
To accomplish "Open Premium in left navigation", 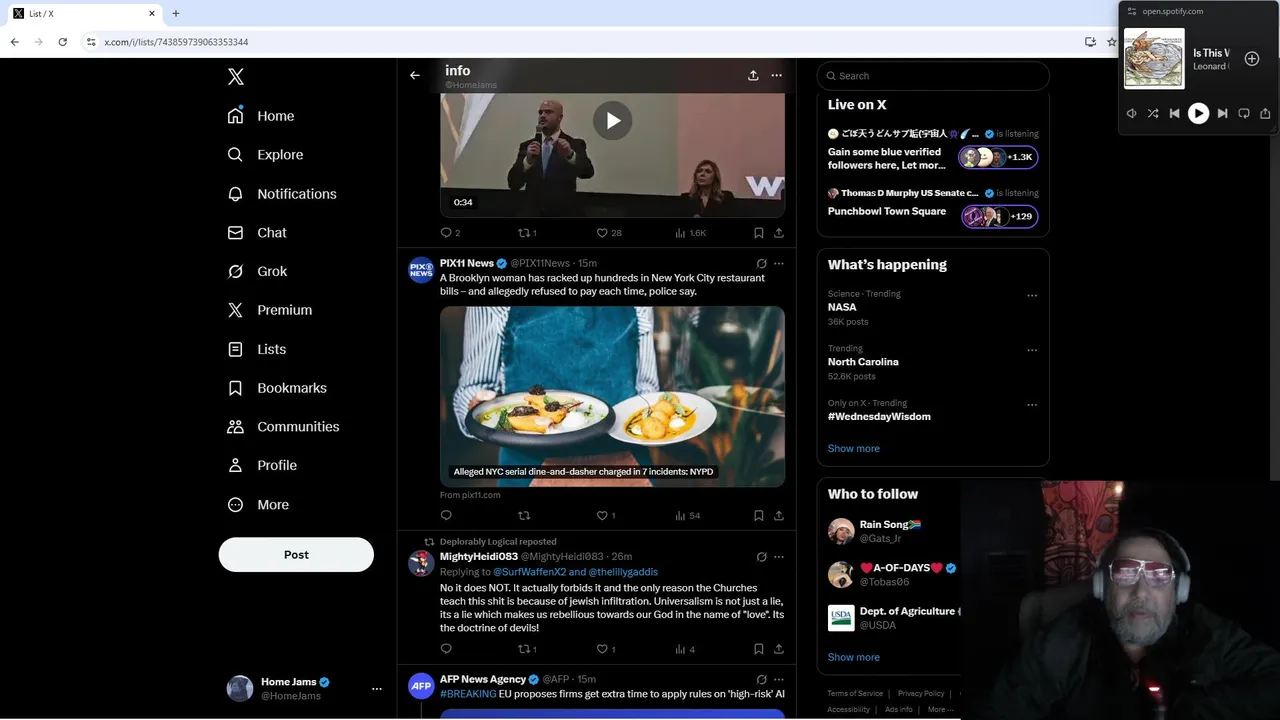I will (x=270, y=310).
